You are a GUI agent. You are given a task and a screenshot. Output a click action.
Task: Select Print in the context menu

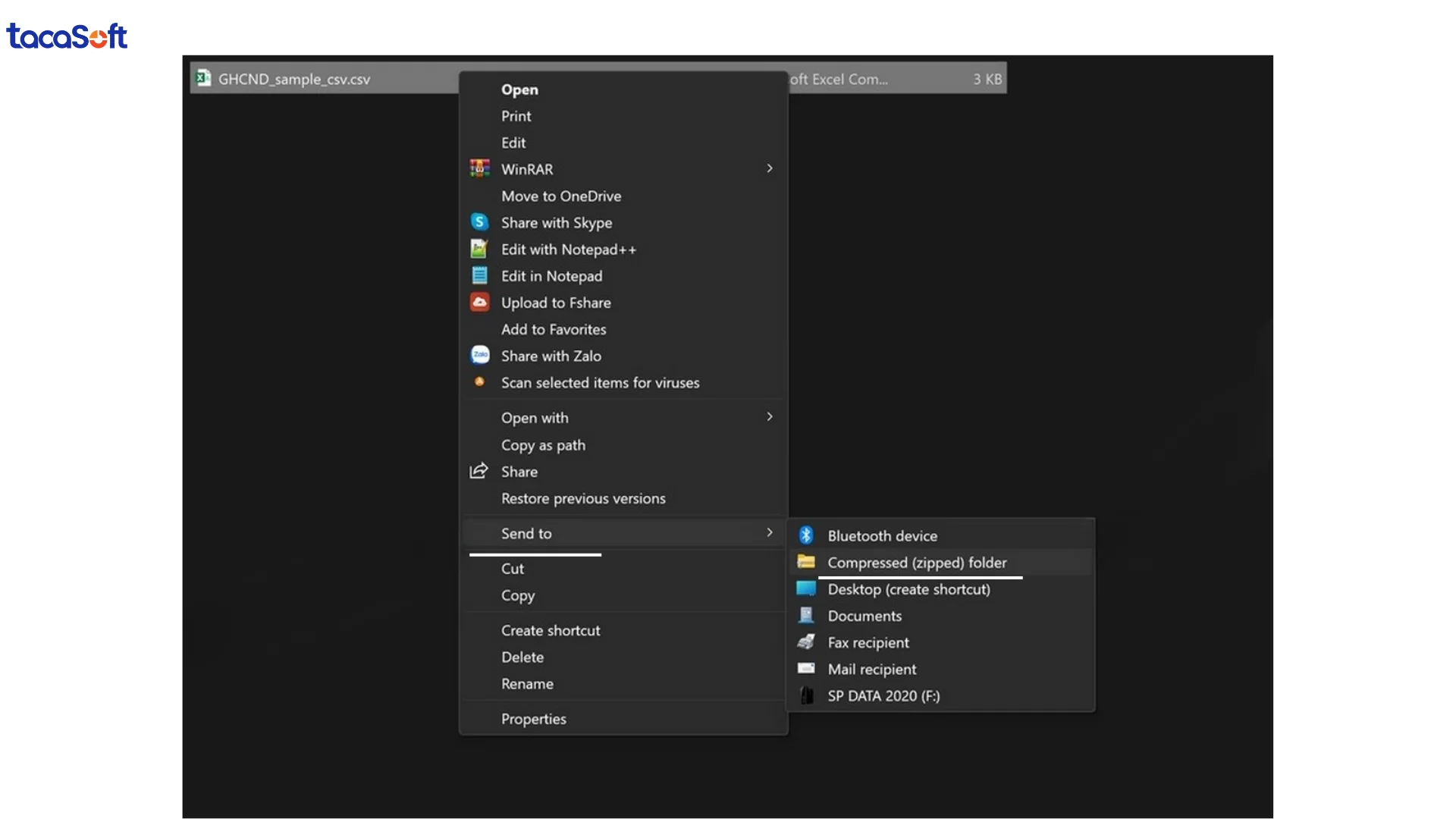[623, 116]
